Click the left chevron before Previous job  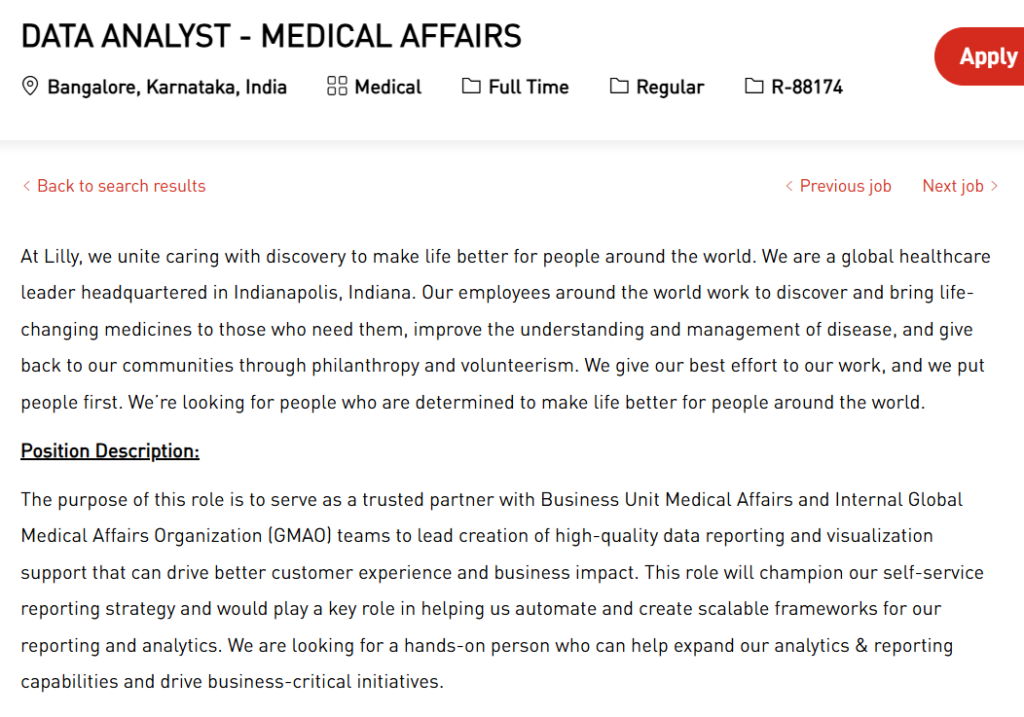click(789, 186)
